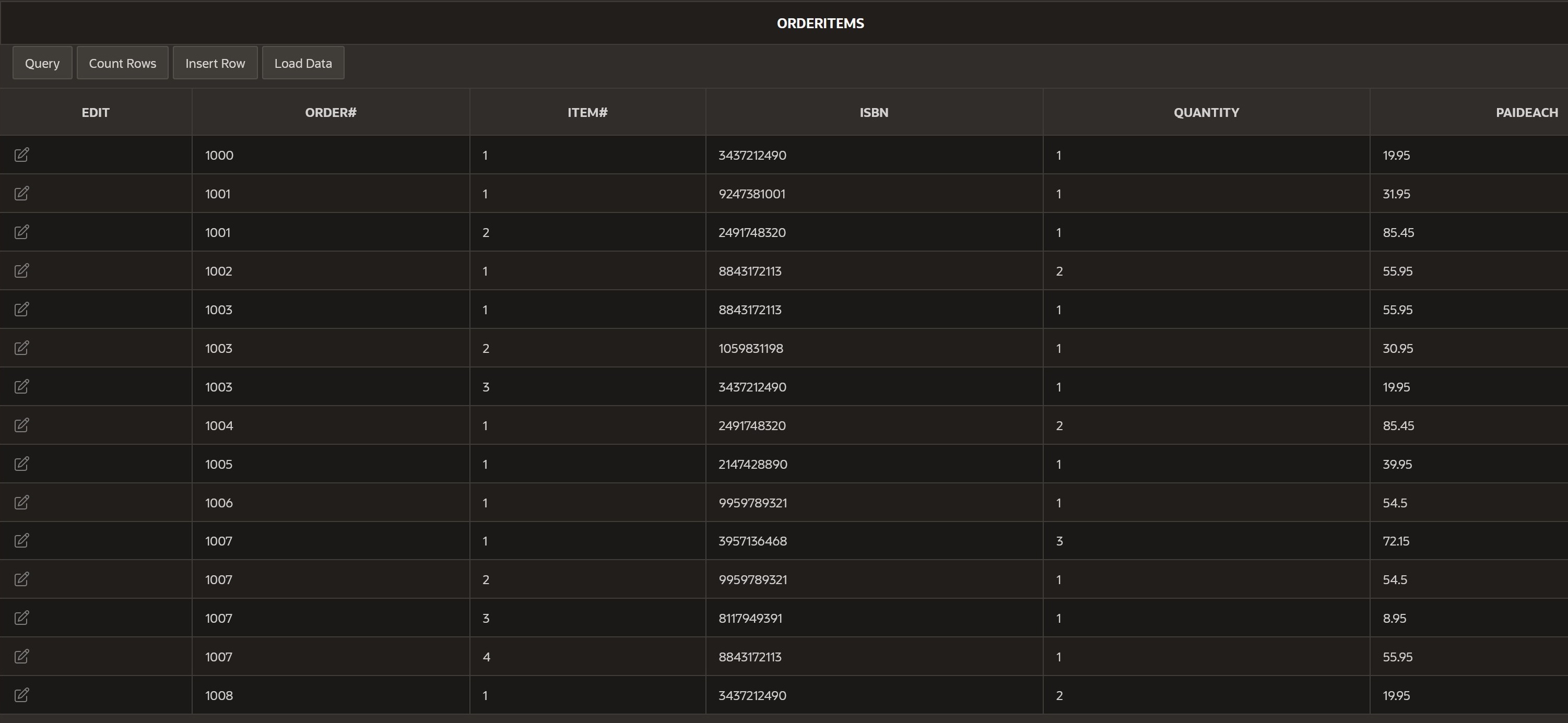This screenshot has width=1568, height=723.
Task: Edit the row with ISBN 9247381001
Action: pos(21,194)
